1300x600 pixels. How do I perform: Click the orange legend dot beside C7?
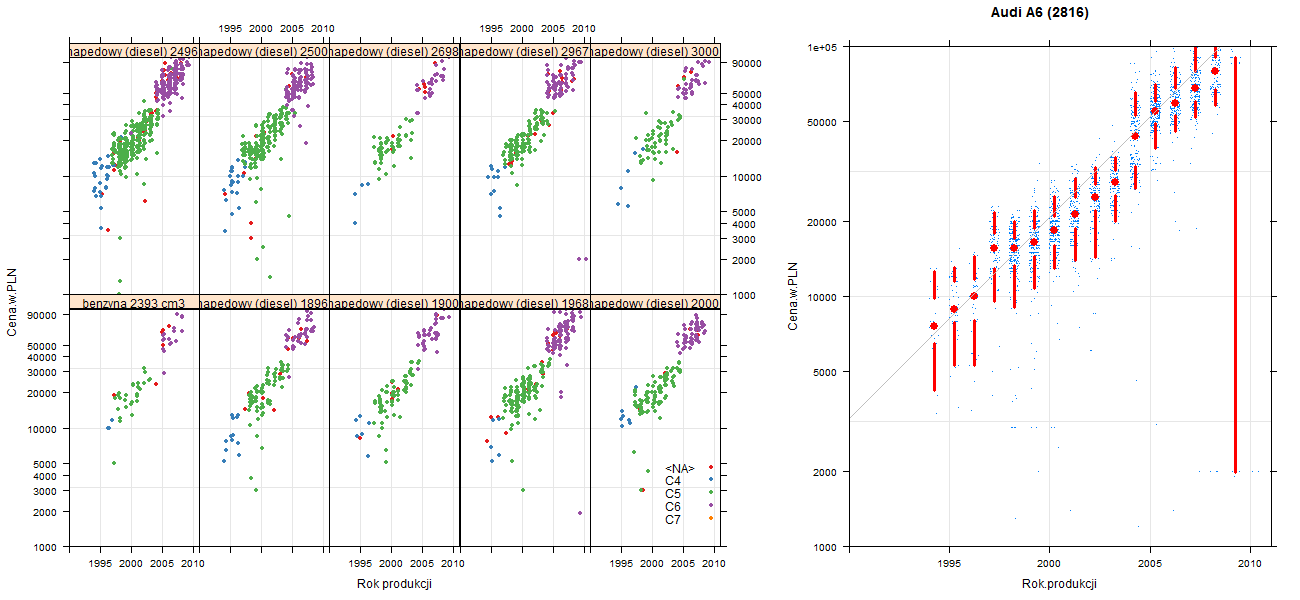tap(710, 518)
